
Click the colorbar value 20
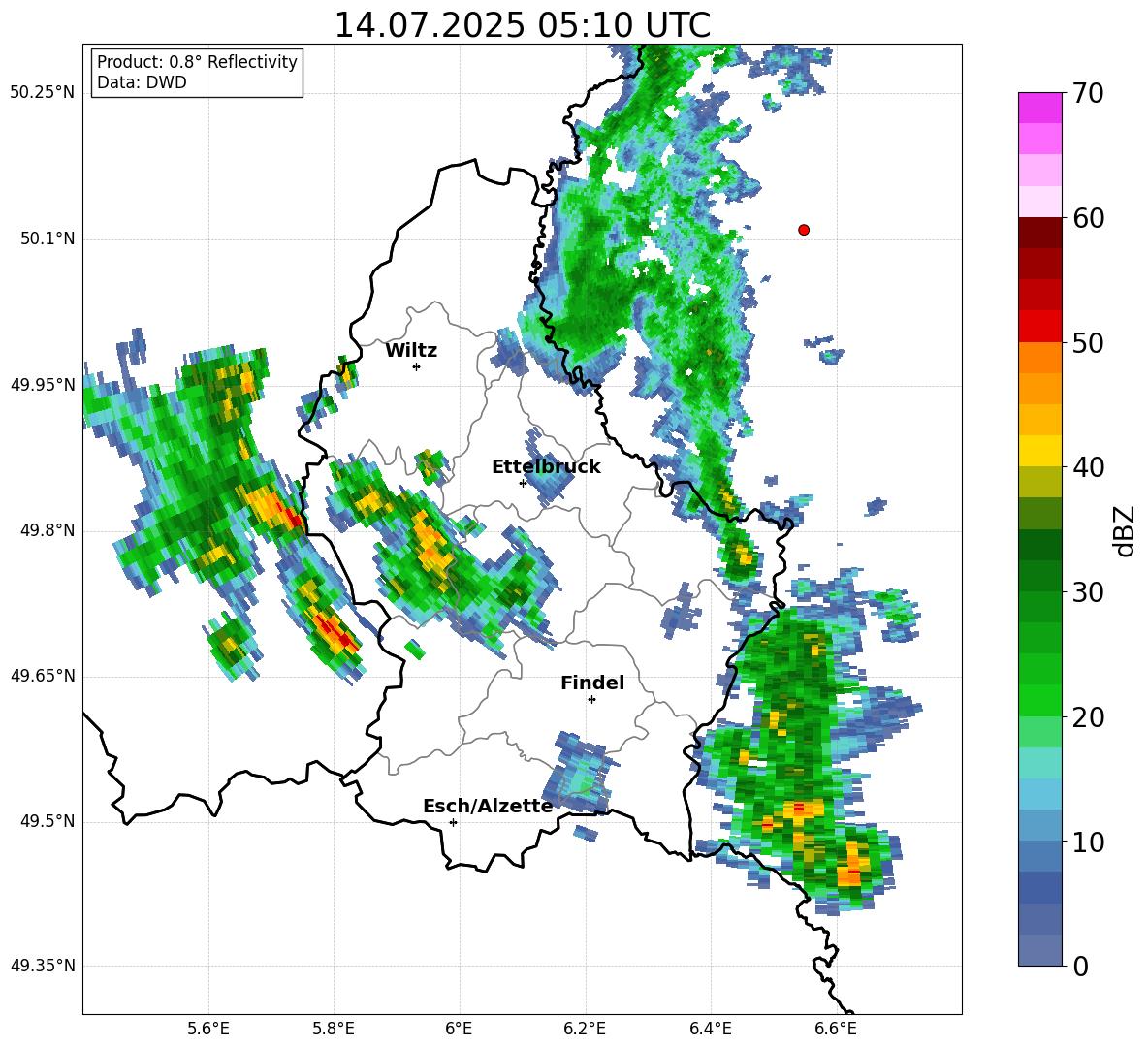pyautogui.click(x=1088, y=717)
